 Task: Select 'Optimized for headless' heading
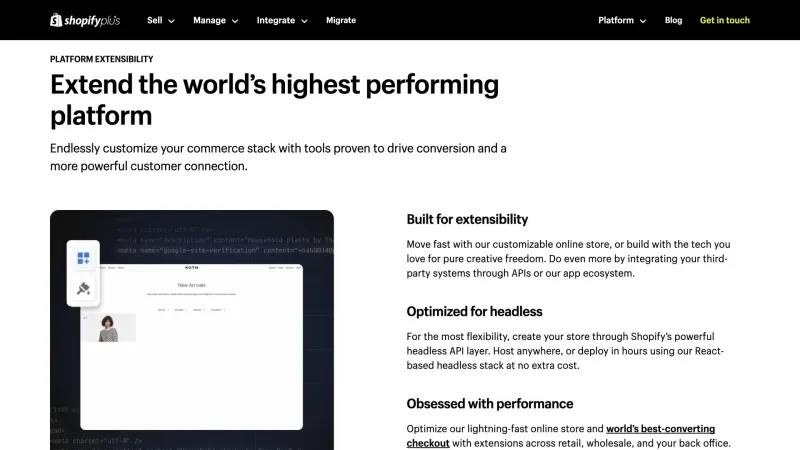474,312
